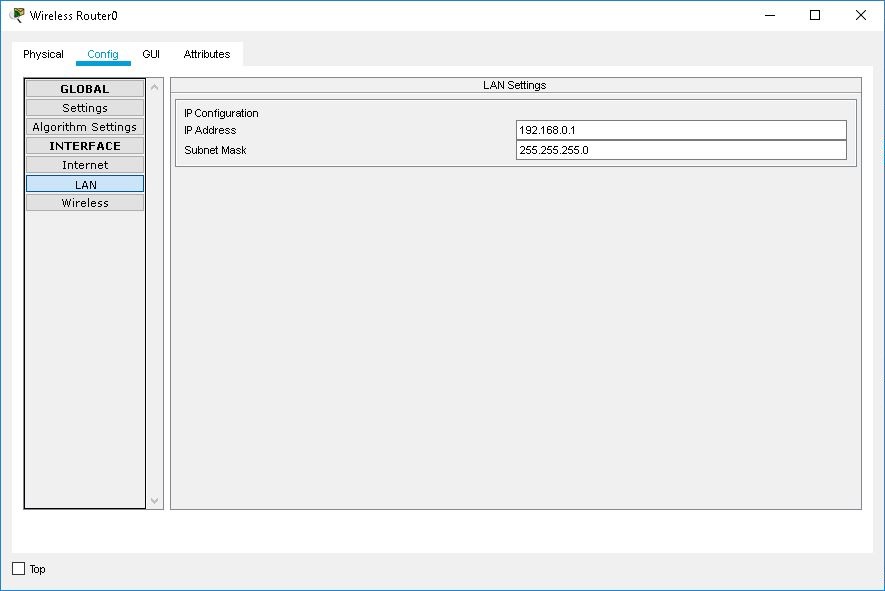Screen dimensions: 885x591
Task: Click the GLOBAL section header
Action: (x=85, y=88)
